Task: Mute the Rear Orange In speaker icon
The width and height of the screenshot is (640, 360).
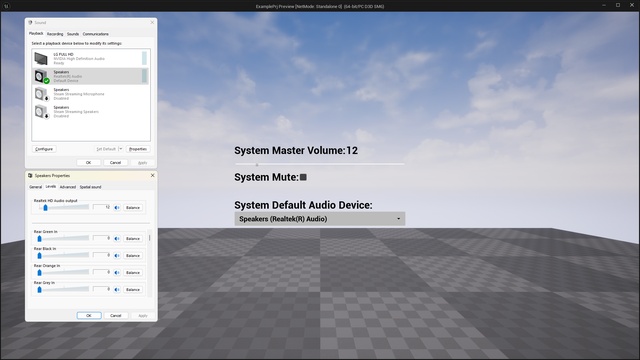Action: [x=117, y=273]
